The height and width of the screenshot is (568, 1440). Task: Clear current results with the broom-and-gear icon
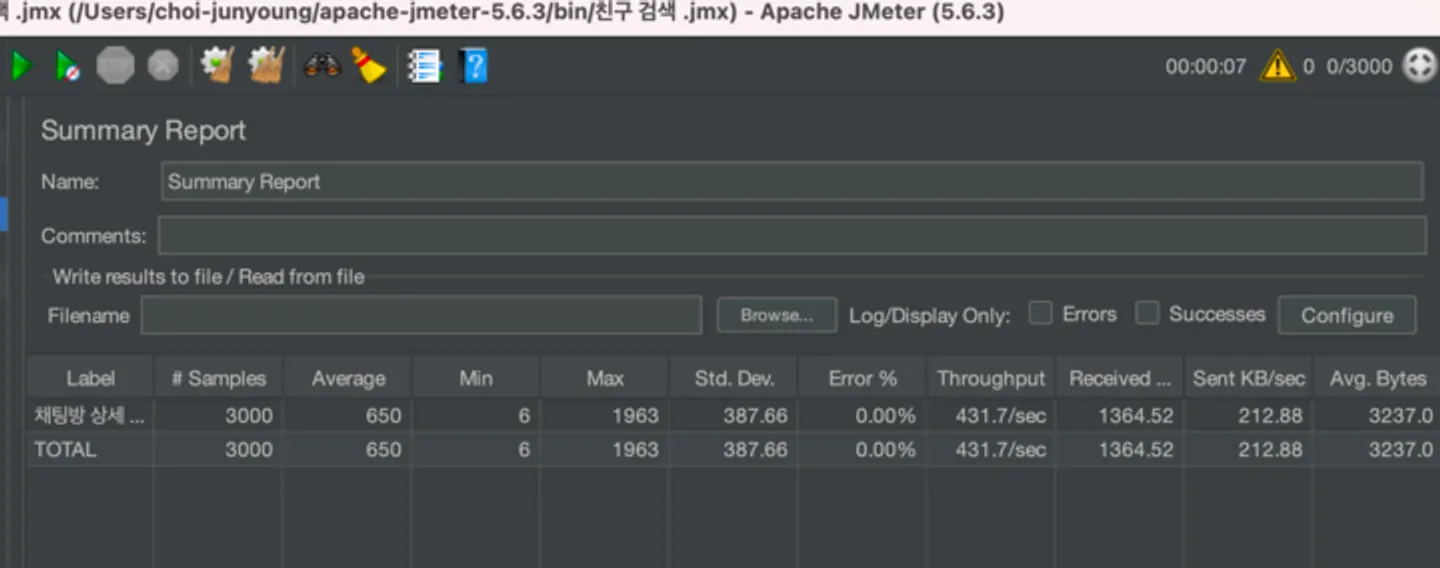pos(217,66)
